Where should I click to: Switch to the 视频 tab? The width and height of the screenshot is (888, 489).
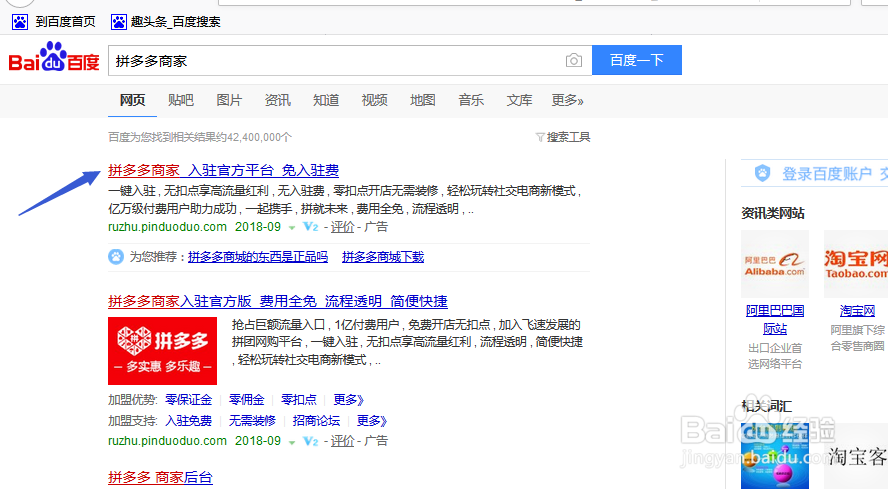374,100
